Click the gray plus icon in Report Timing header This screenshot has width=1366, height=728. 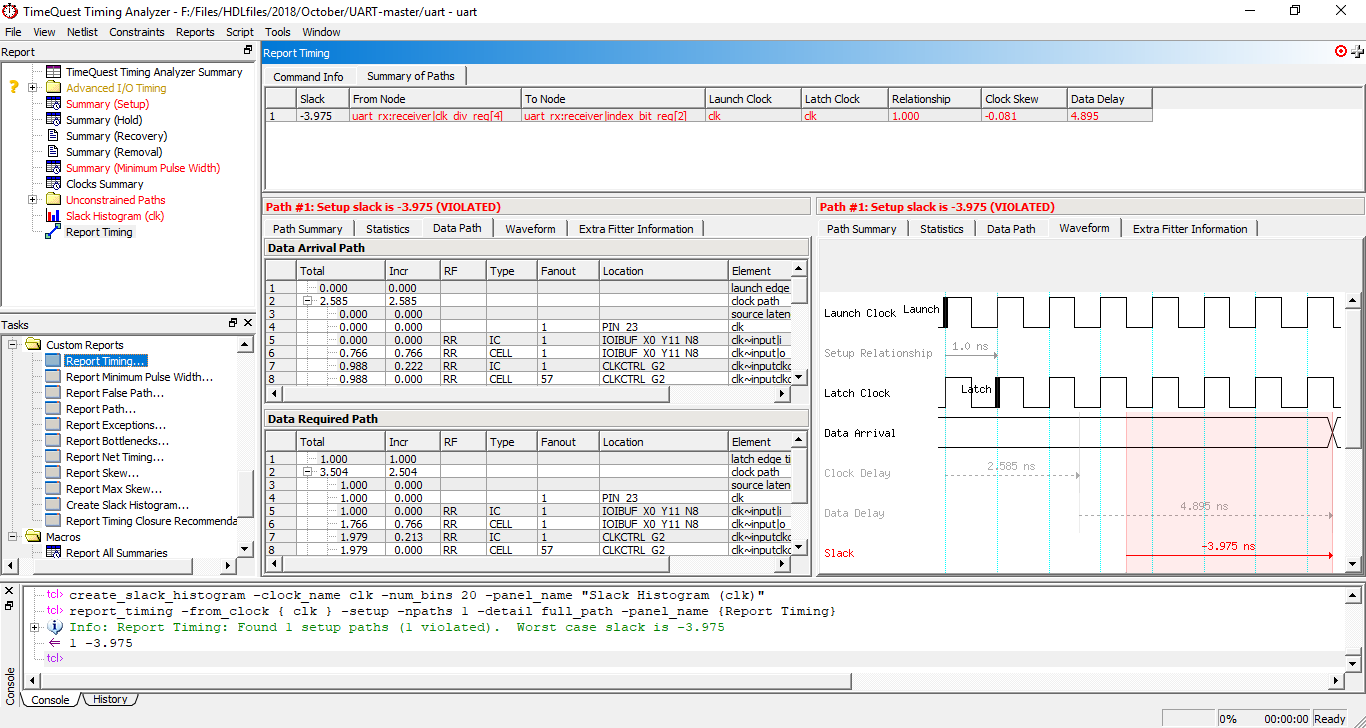pyautogui.click(x=1357, y=52)
